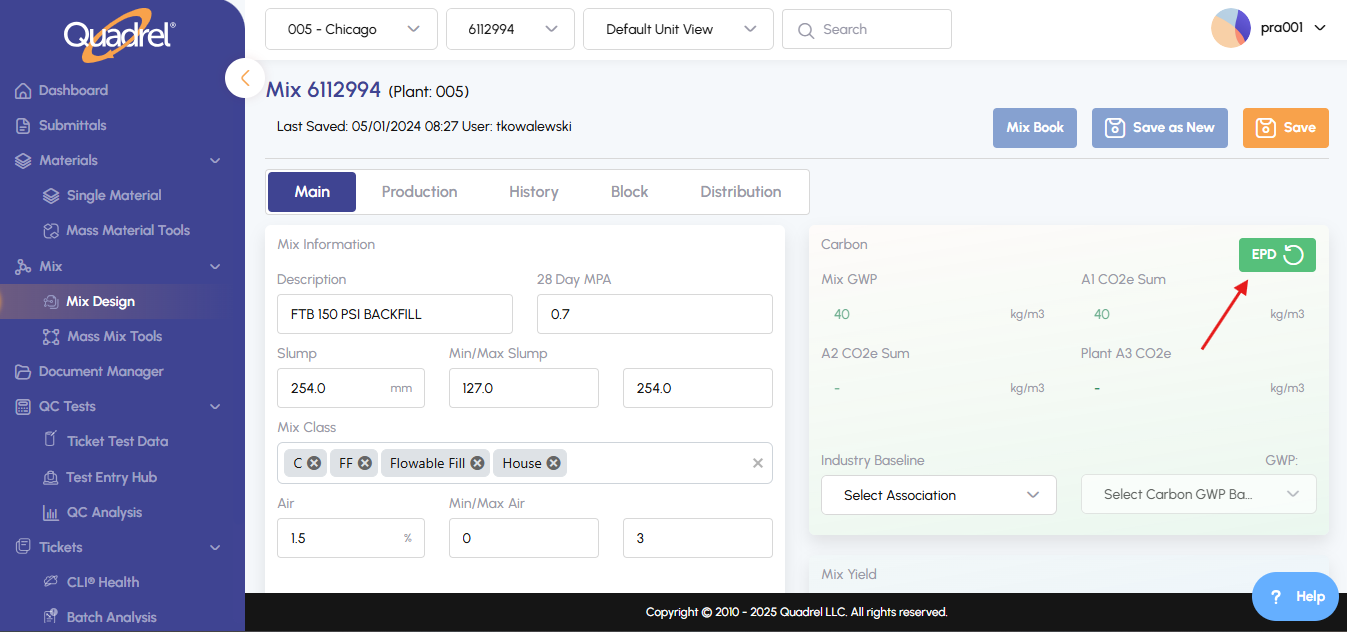Open the Help button
Screen dimensions: 1347x632
tap(1295, 596)
